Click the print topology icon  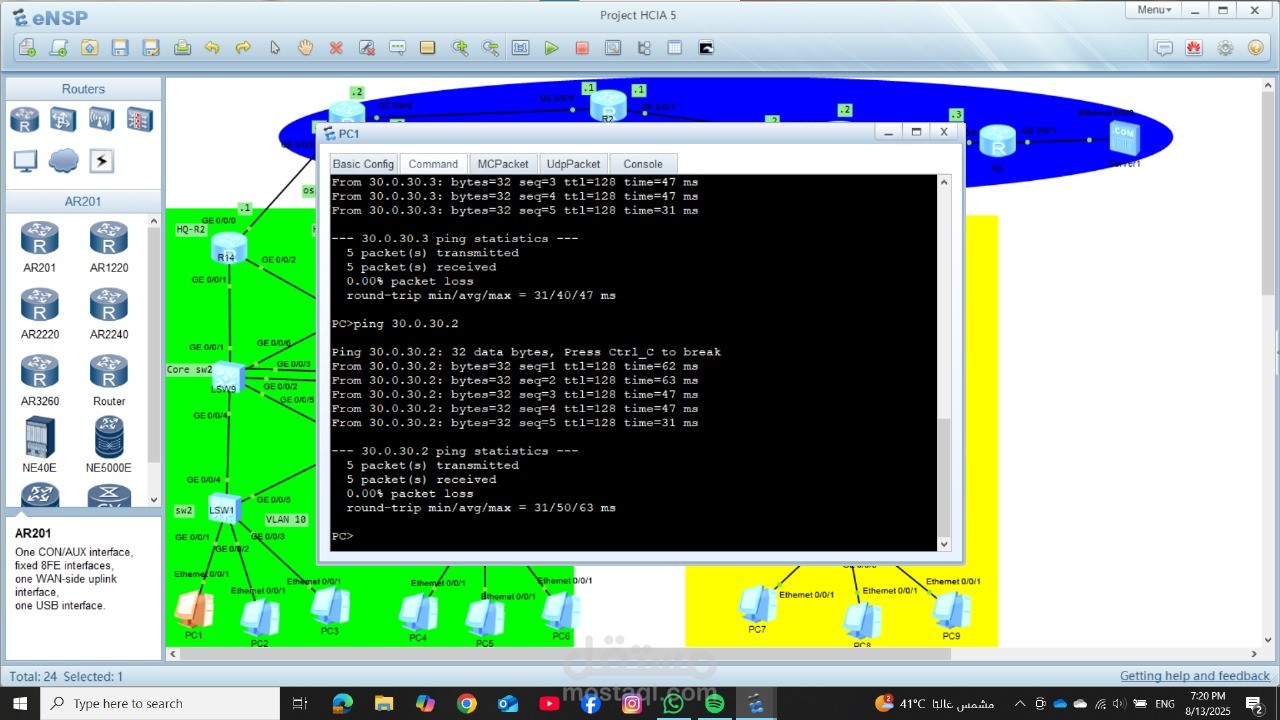182,47
